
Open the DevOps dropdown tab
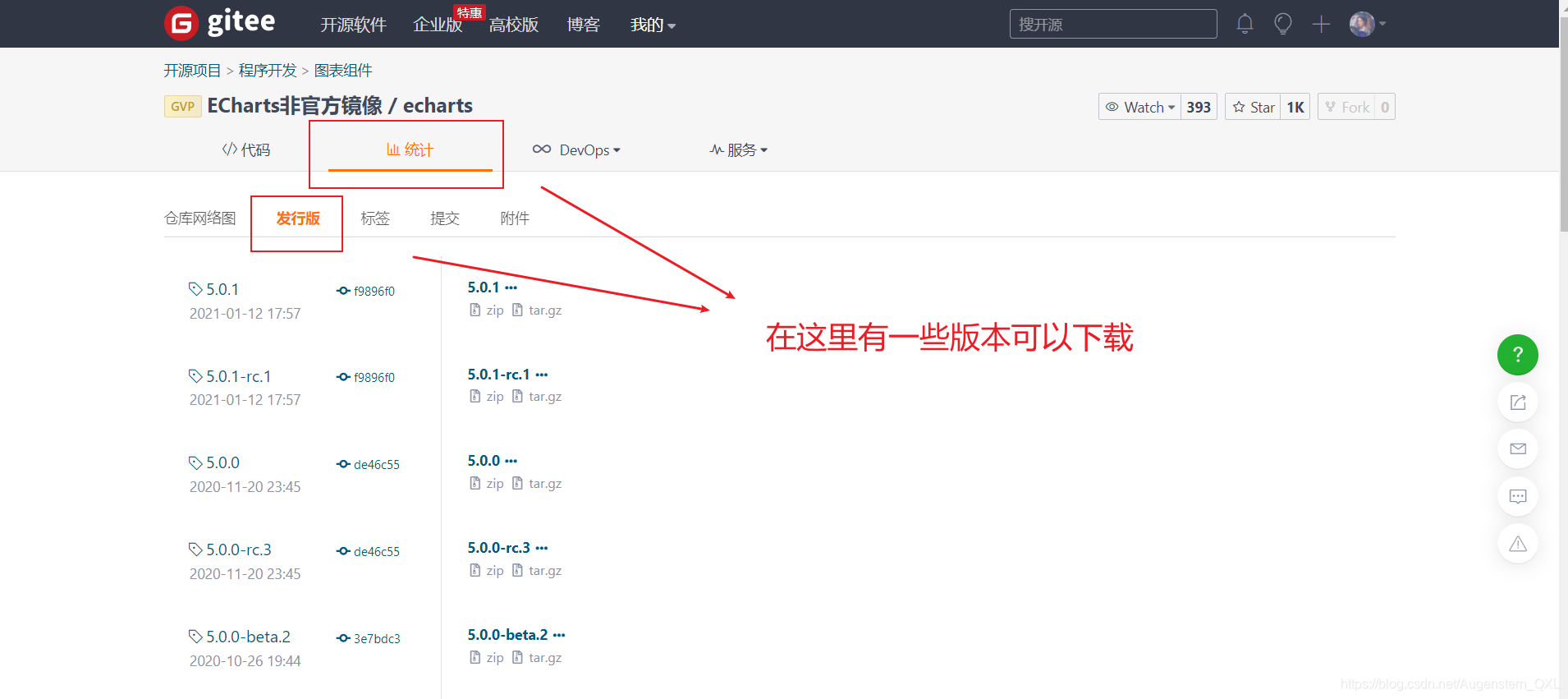pyautogui.click(x=576, y=149)
